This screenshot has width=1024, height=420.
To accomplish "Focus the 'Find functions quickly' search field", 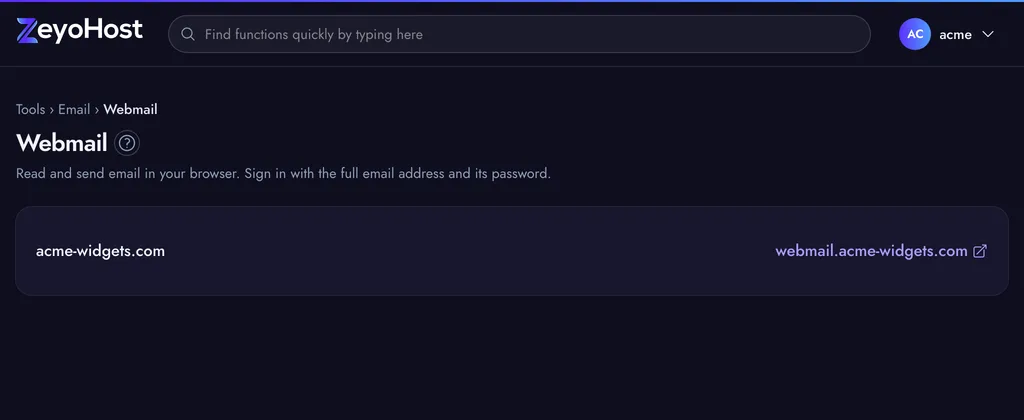I will [519, 34].
